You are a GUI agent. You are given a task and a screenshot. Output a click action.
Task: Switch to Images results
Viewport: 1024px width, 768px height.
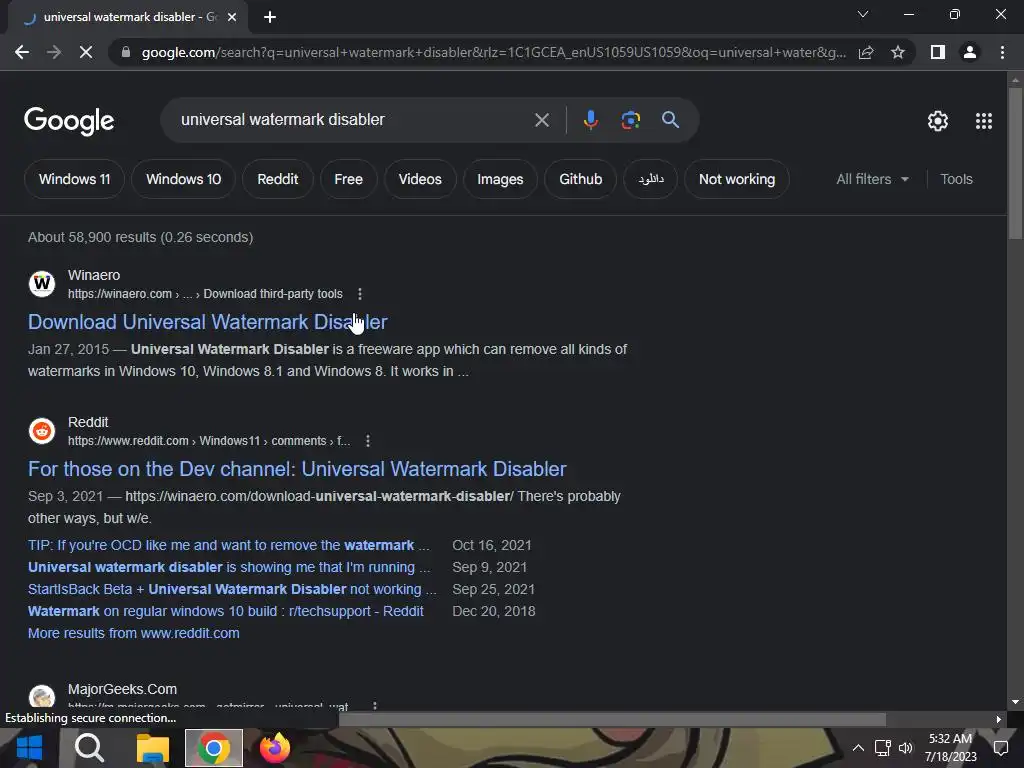(500, 179)
